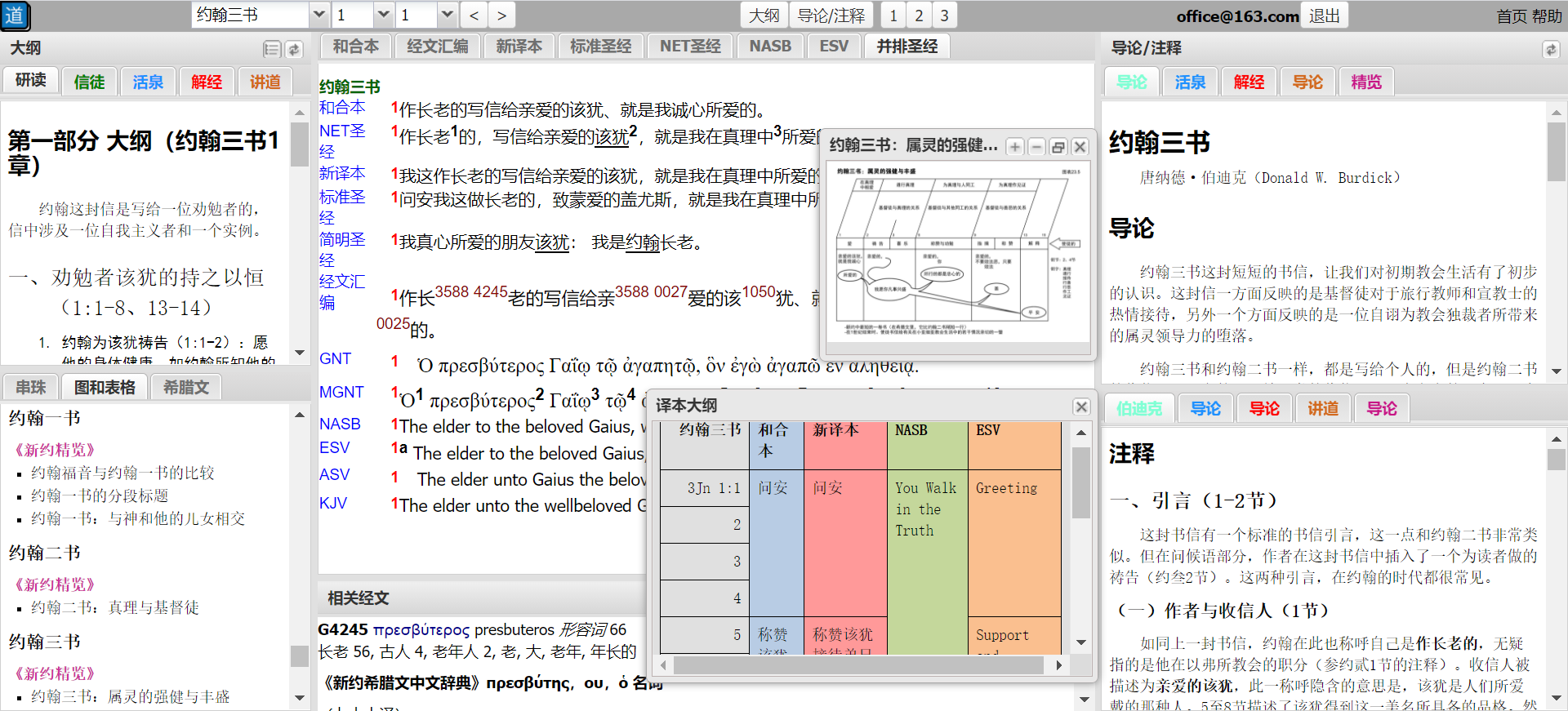Switch to the 井排圣经 tab
Viewport: 1568px width, 711px height.
(906, 47)
